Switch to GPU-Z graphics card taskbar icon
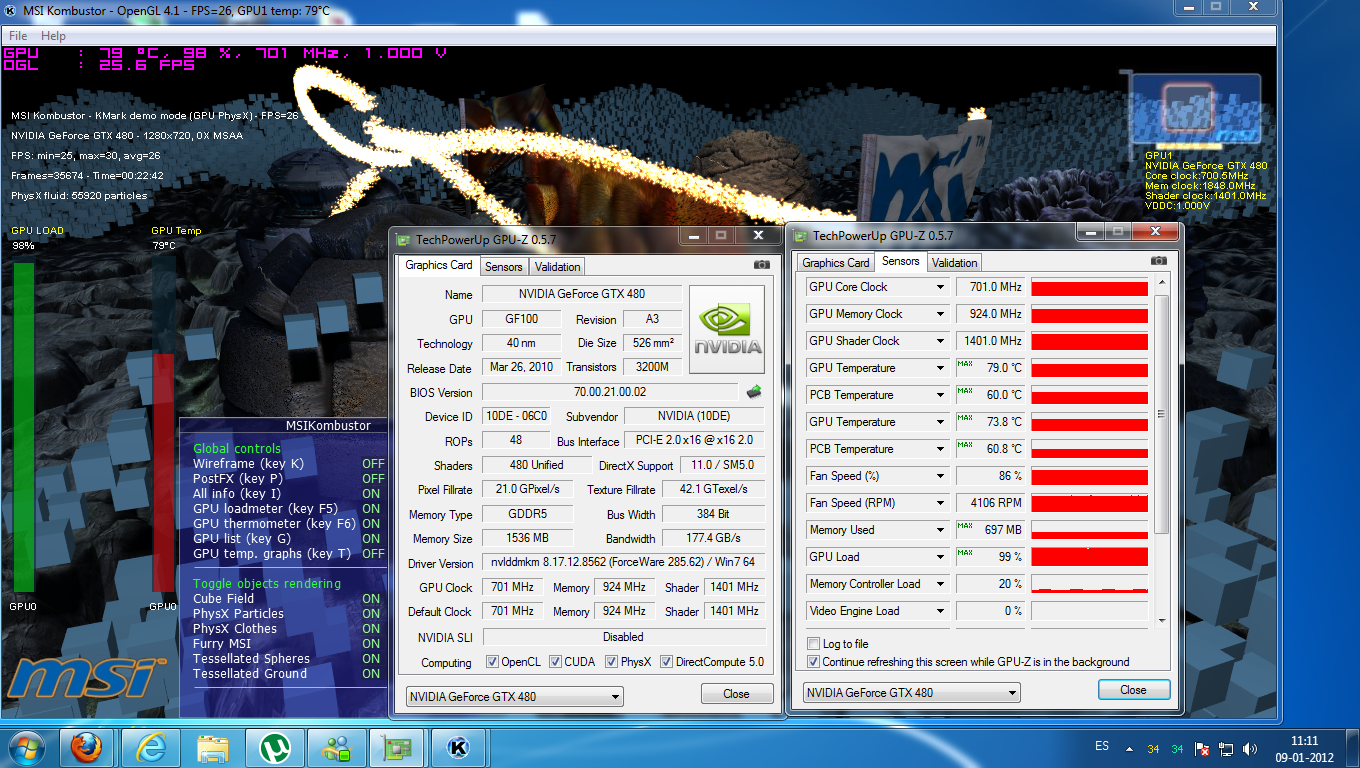Screen dimensions: 1360x768 [397, 746]
